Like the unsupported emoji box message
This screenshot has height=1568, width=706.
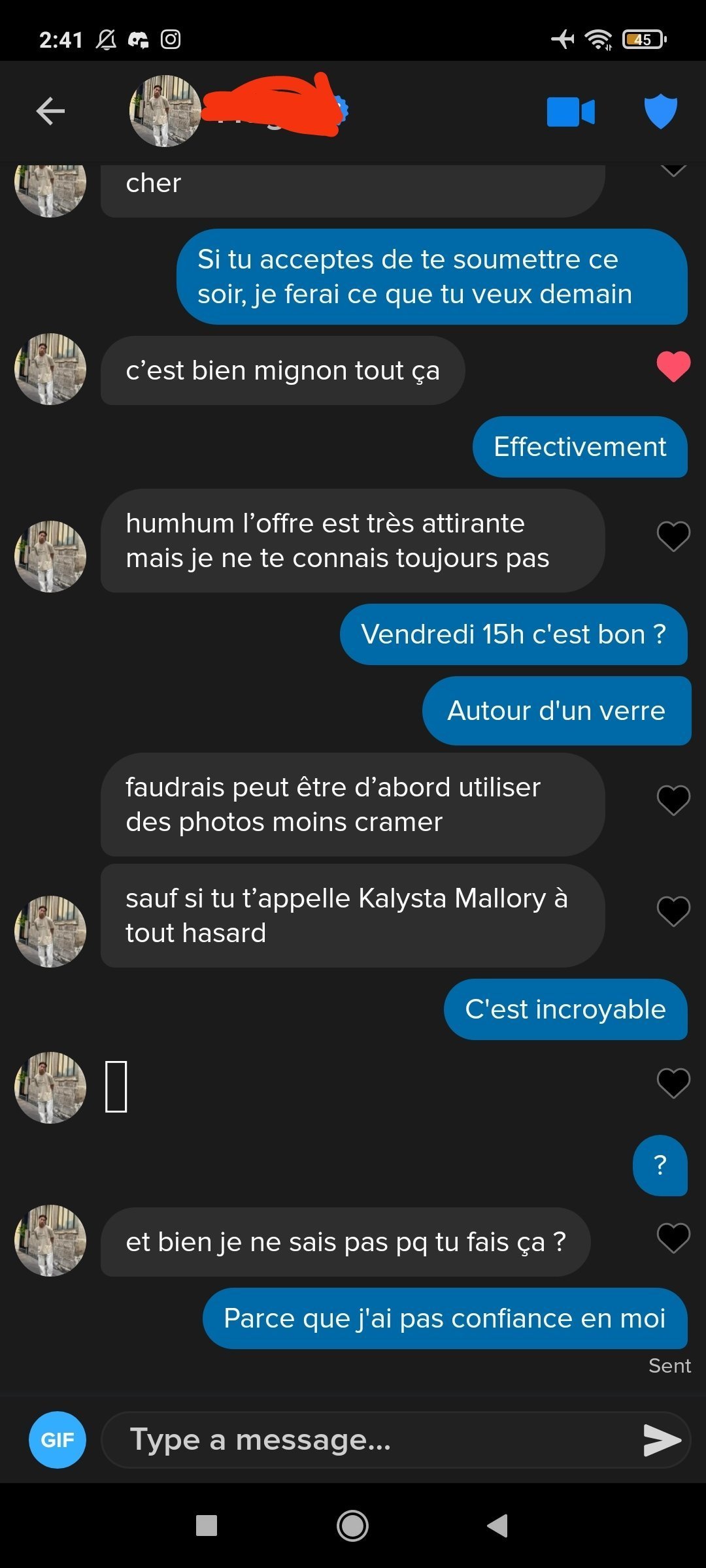(x=673, y=1083)
